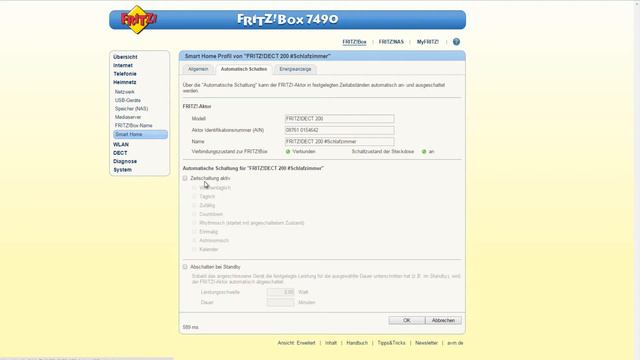Click the FRITZ!NAS top navigation link
The image size is (640, 360).
pos(391,42)
